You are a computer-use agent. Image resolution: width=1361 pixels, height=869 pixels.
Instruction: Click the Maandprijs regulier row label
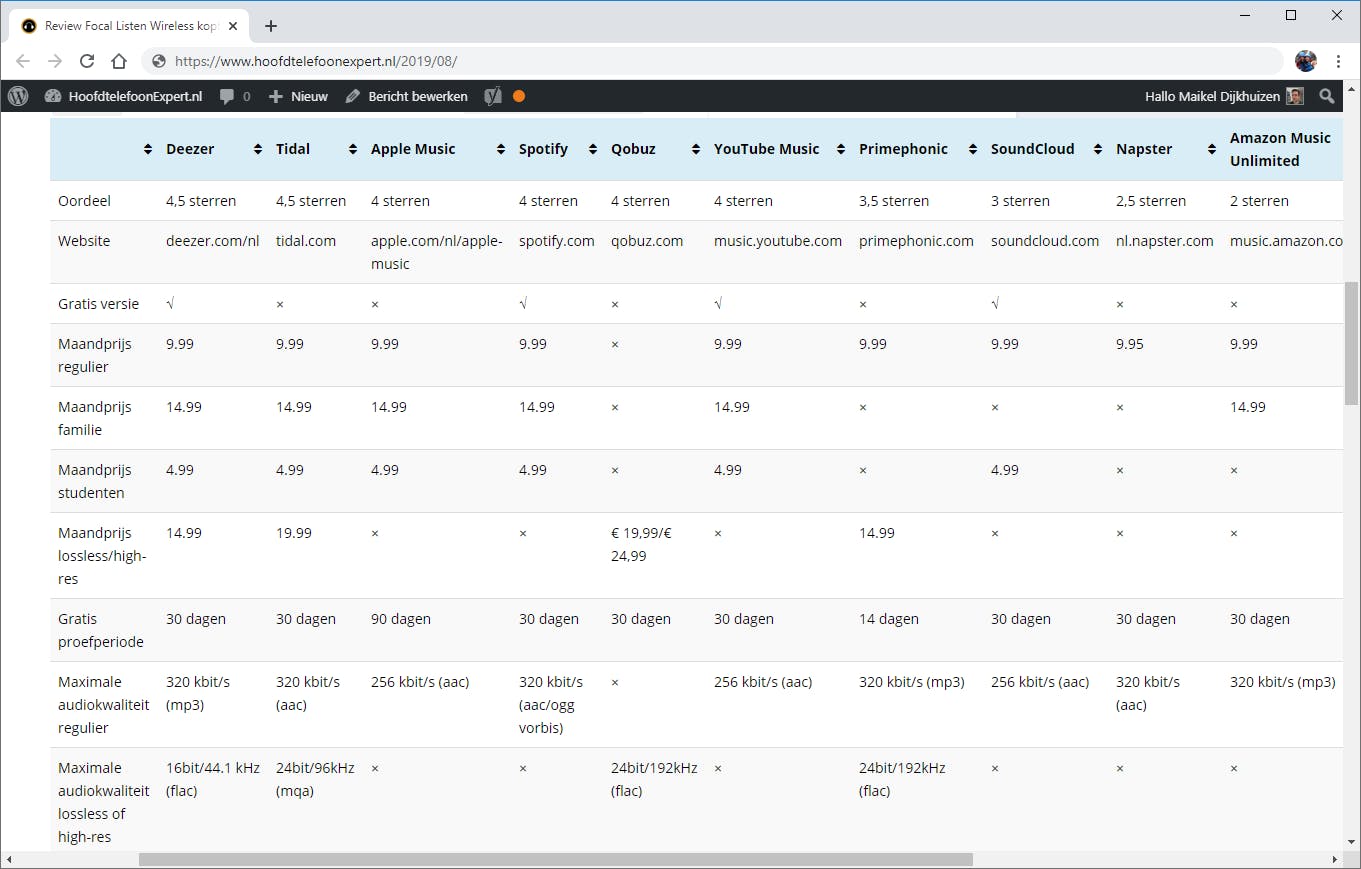(x=95, y=355)
